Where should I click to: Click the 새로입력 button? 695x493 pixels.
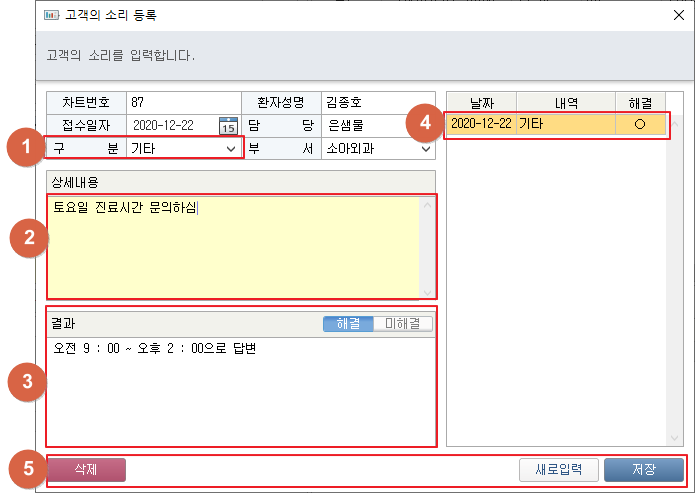pos(558,470)
